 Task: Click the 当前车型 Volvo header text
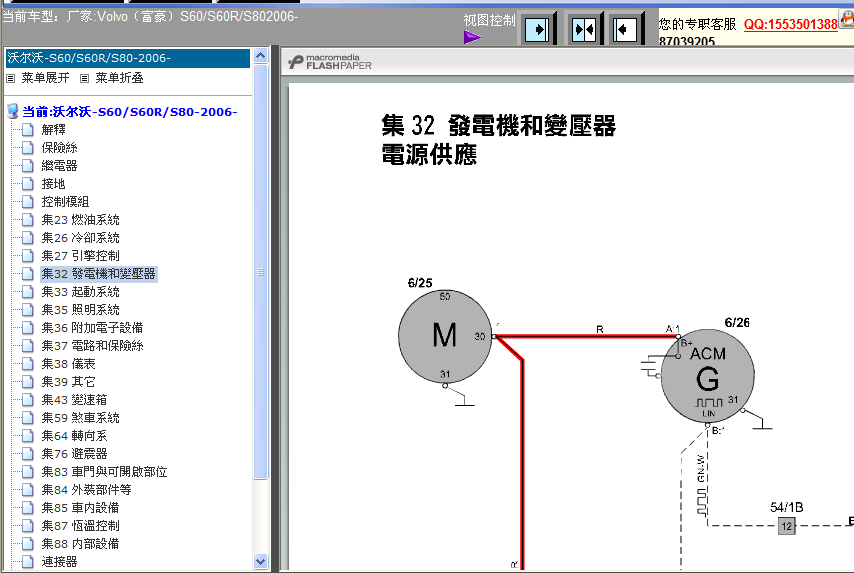point(150,16)
